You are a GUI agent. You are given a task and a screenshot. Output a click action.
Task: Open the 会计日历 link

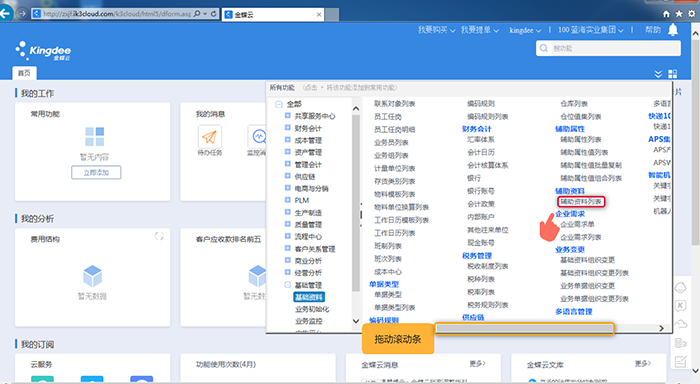tap(481, 152)
